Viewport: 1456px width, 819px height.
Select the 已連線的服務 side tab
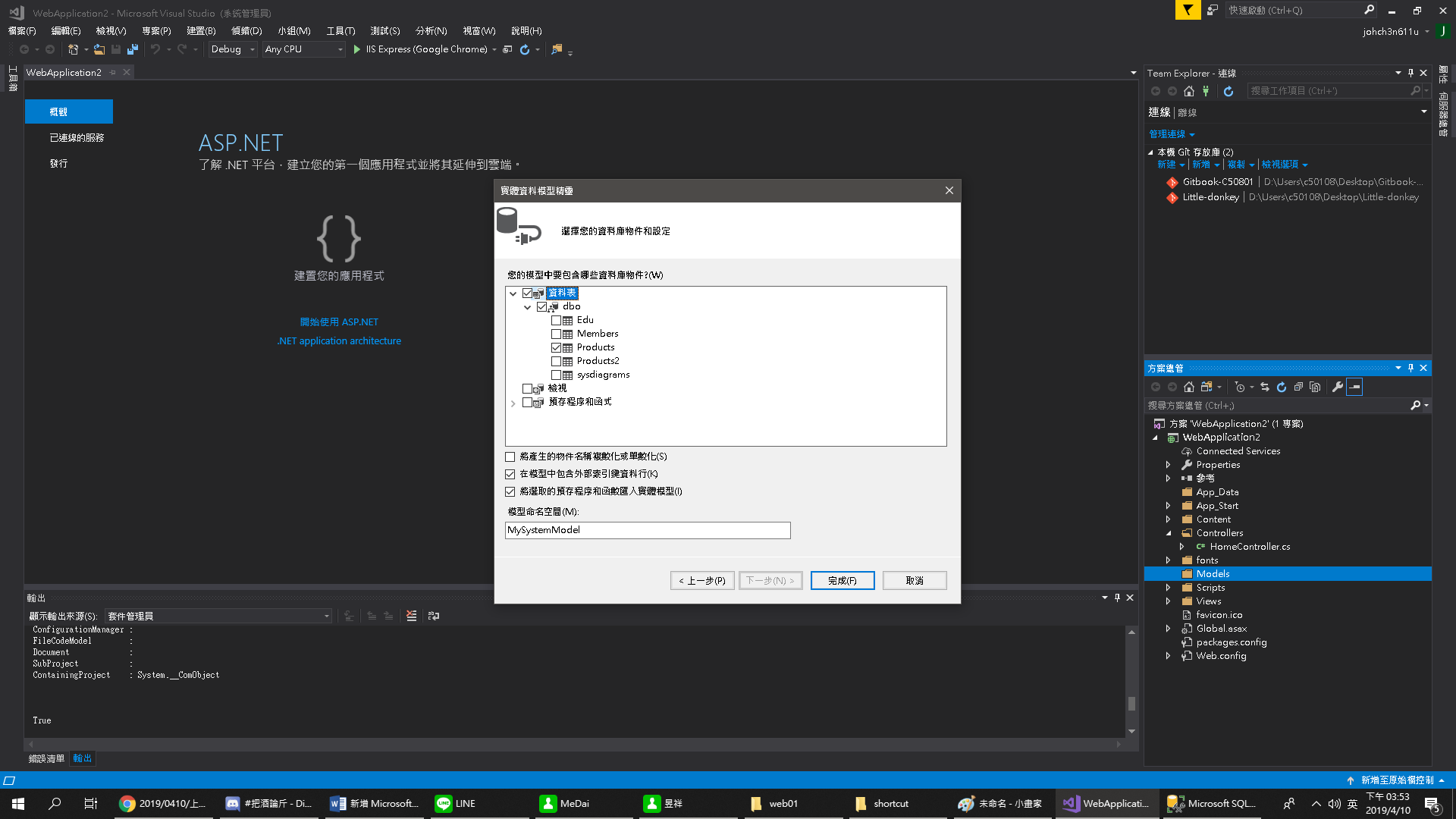point(77,138)
